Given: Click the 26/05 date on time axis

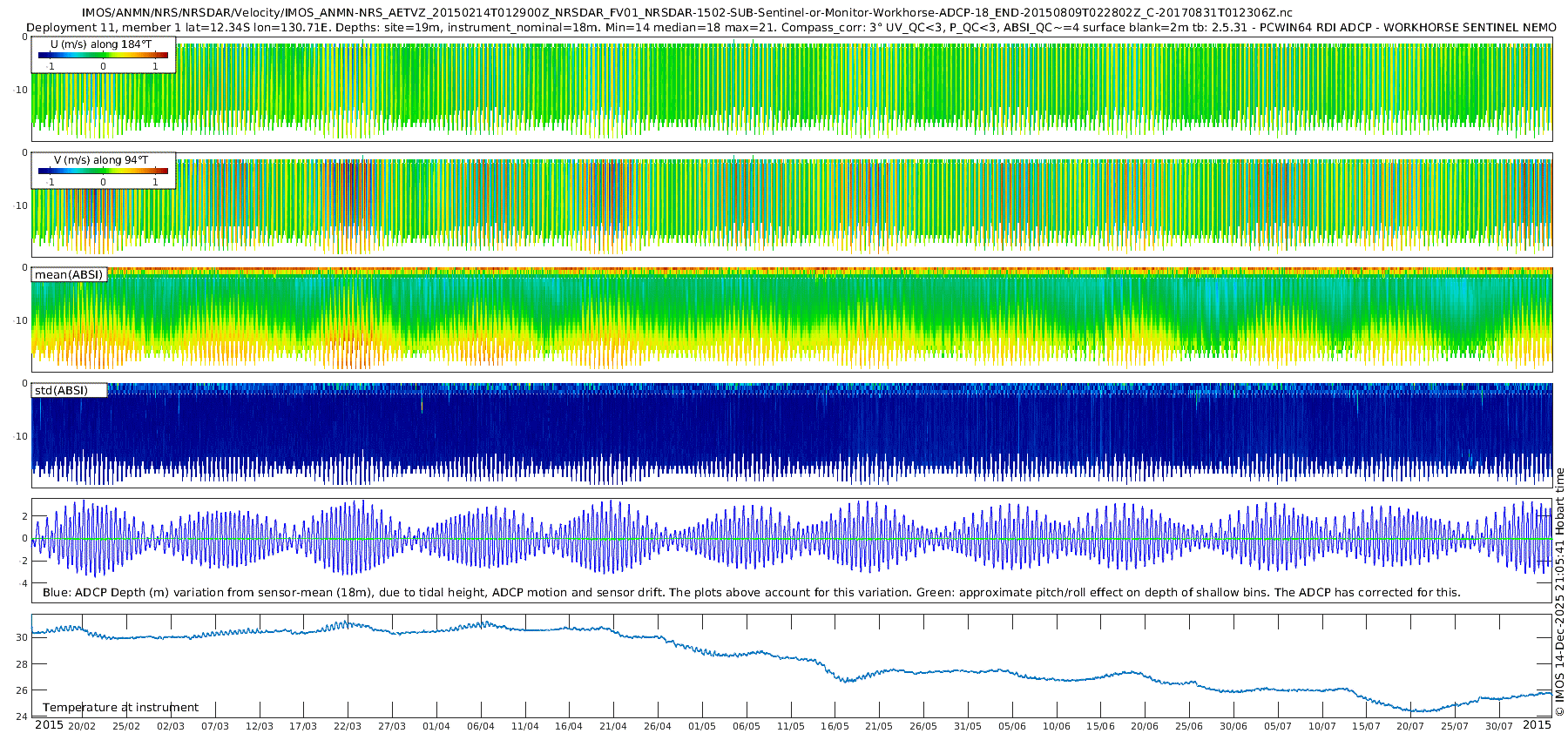Looking at the screenshot, I should (x=923, y=726).
